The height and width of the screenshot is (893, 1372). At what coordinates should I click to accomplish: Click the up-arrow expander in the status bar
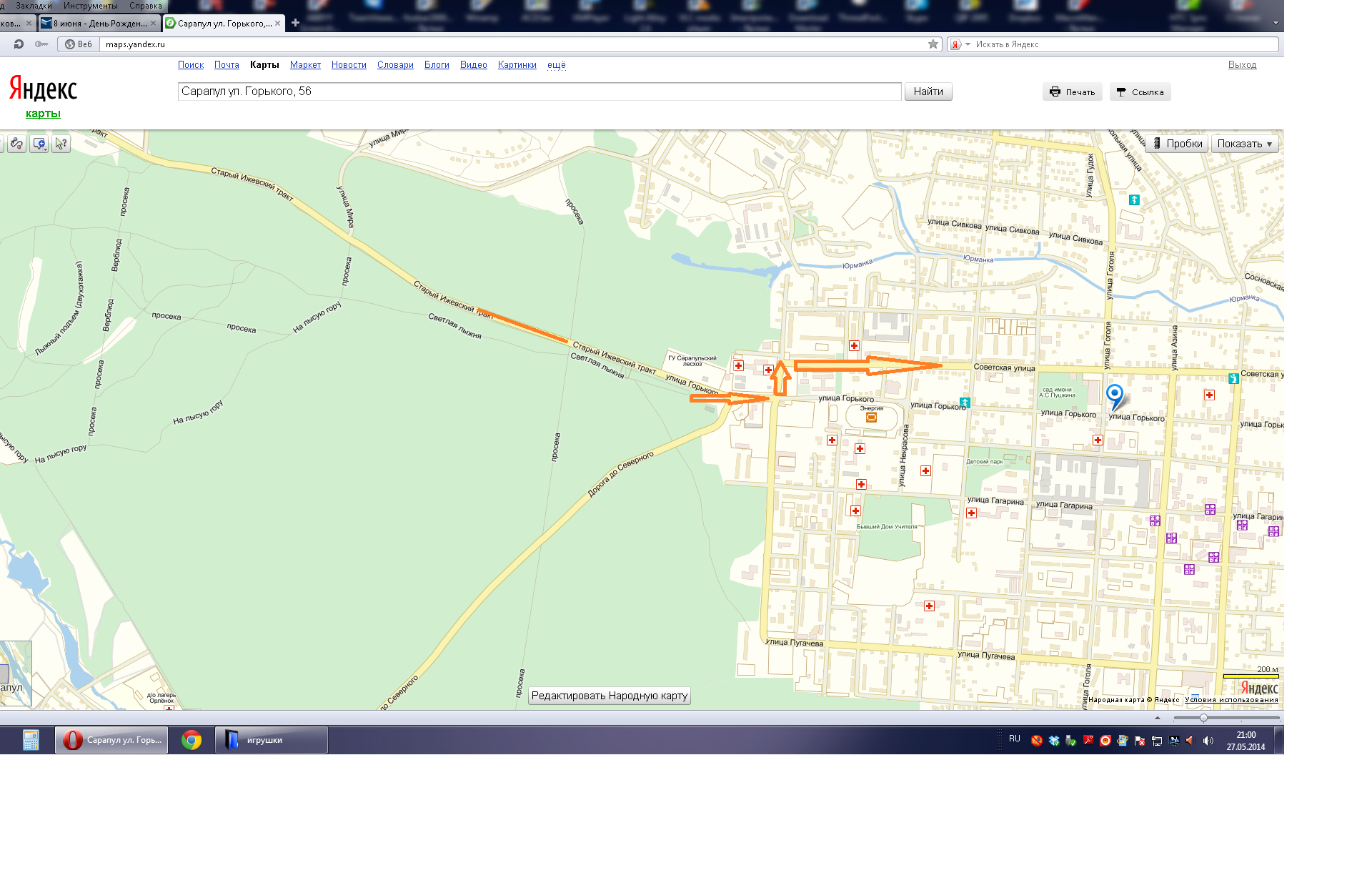click(1158, 718)
